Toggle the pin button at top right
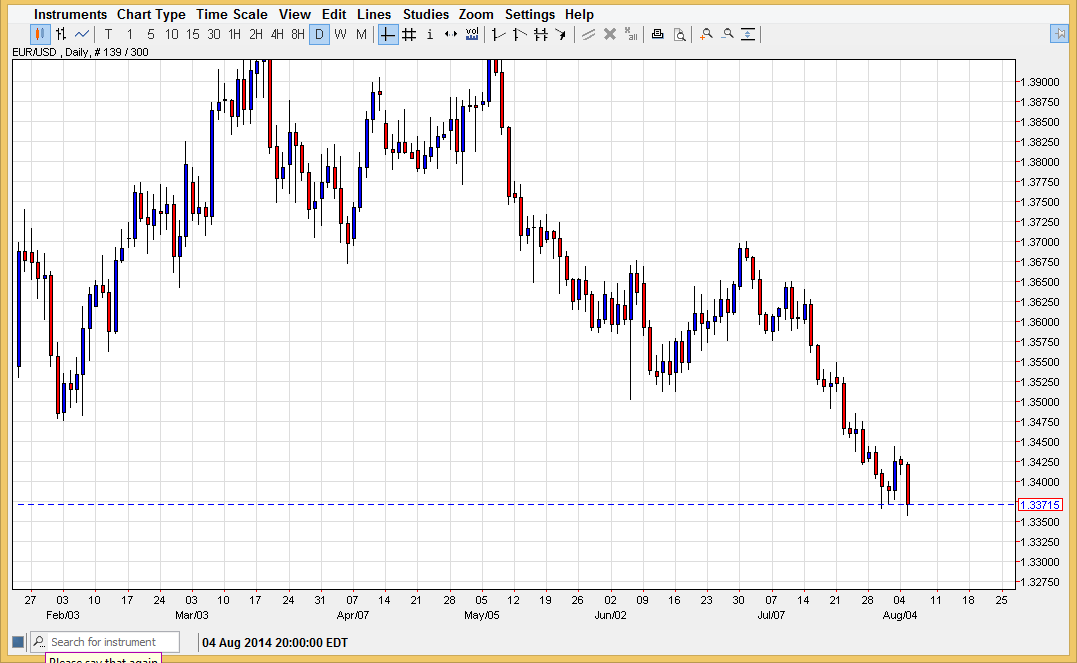Screen dimensions: 1077x663 pyautogui.click(x=1059, y=34)
